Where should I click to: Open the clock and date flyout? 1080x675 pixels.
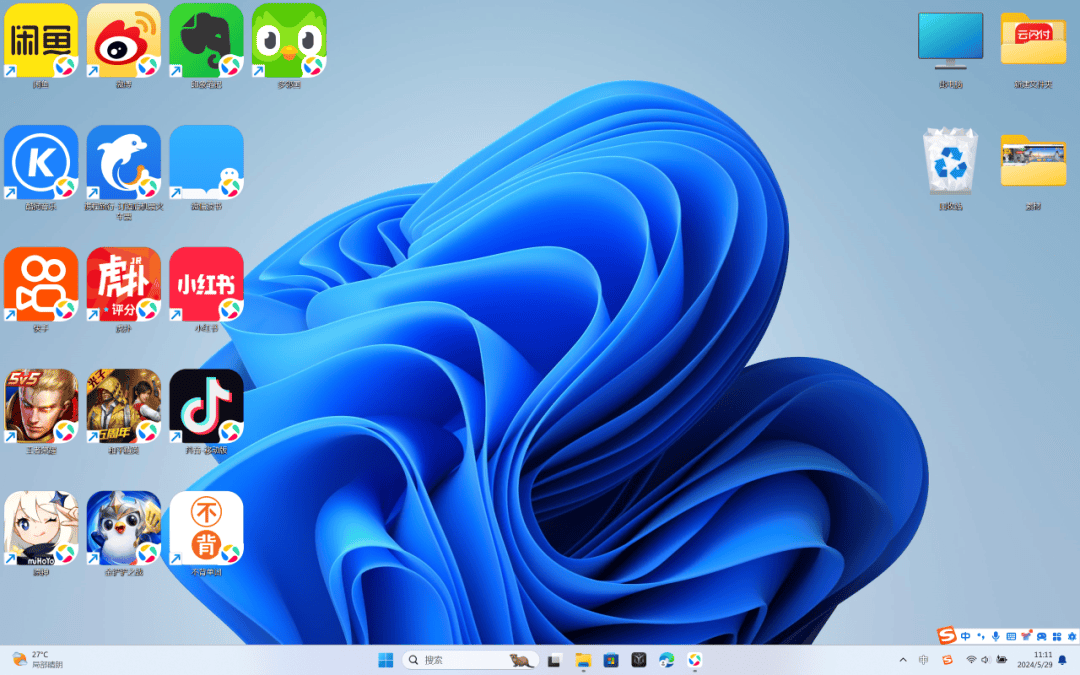(x=1033, y=659)
